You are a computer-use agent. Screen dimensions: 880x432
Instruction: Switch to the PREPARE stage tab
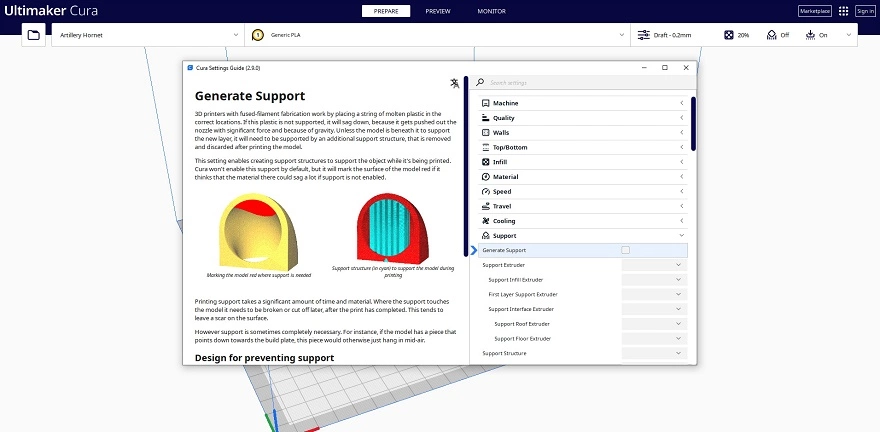[x=386, y=11]
